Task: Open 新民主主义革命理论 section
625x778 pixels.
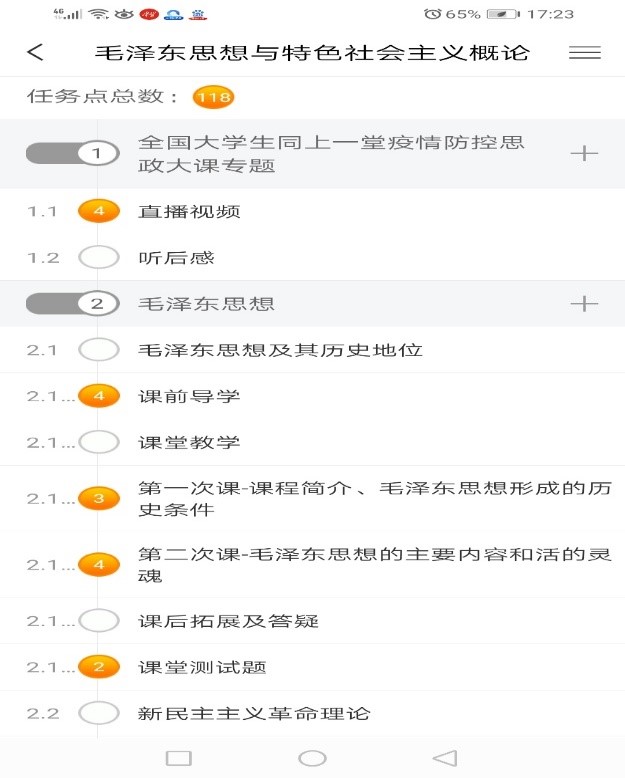Action: coord(312,713)
